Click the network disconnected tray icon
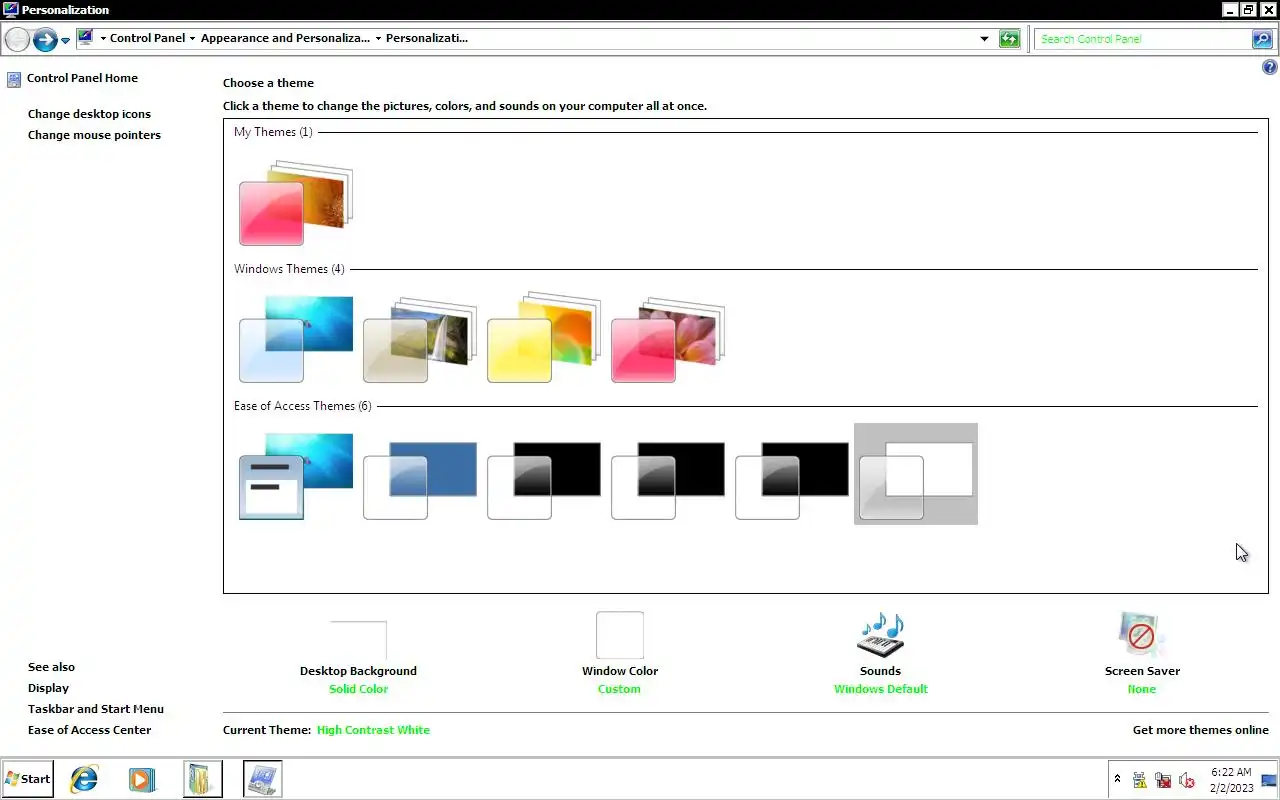1280x800 pixels. pyautogui.click(x=1163, y=780)
